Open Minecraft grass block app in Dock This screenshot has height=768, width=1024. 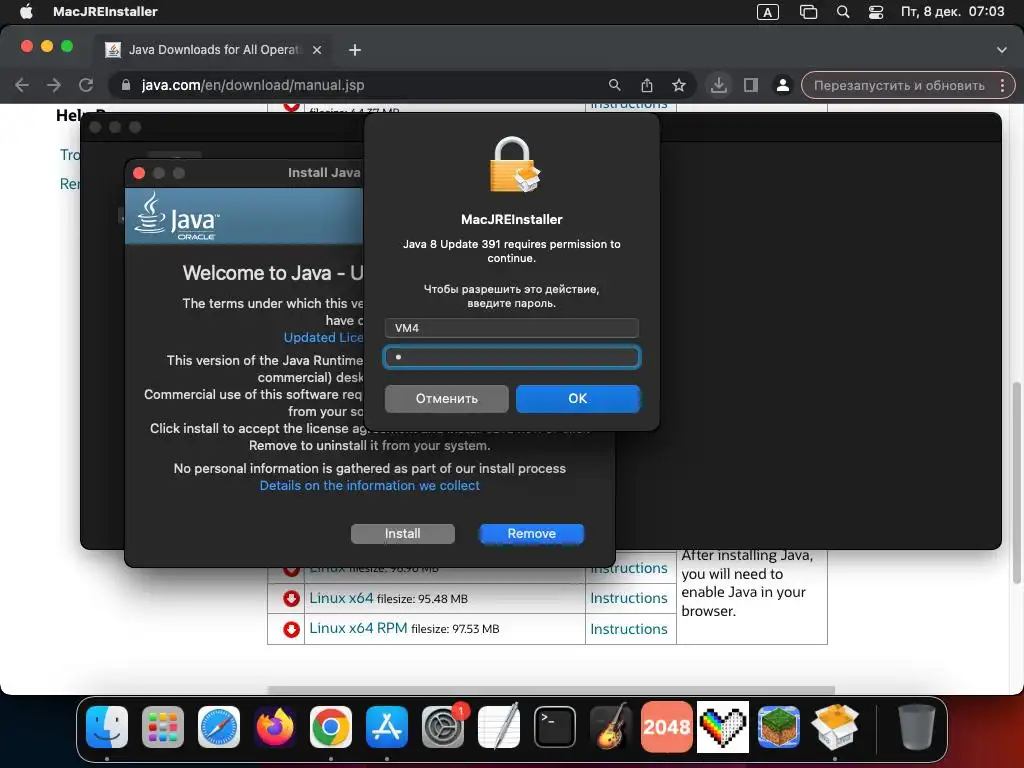[x=778, y=726]
